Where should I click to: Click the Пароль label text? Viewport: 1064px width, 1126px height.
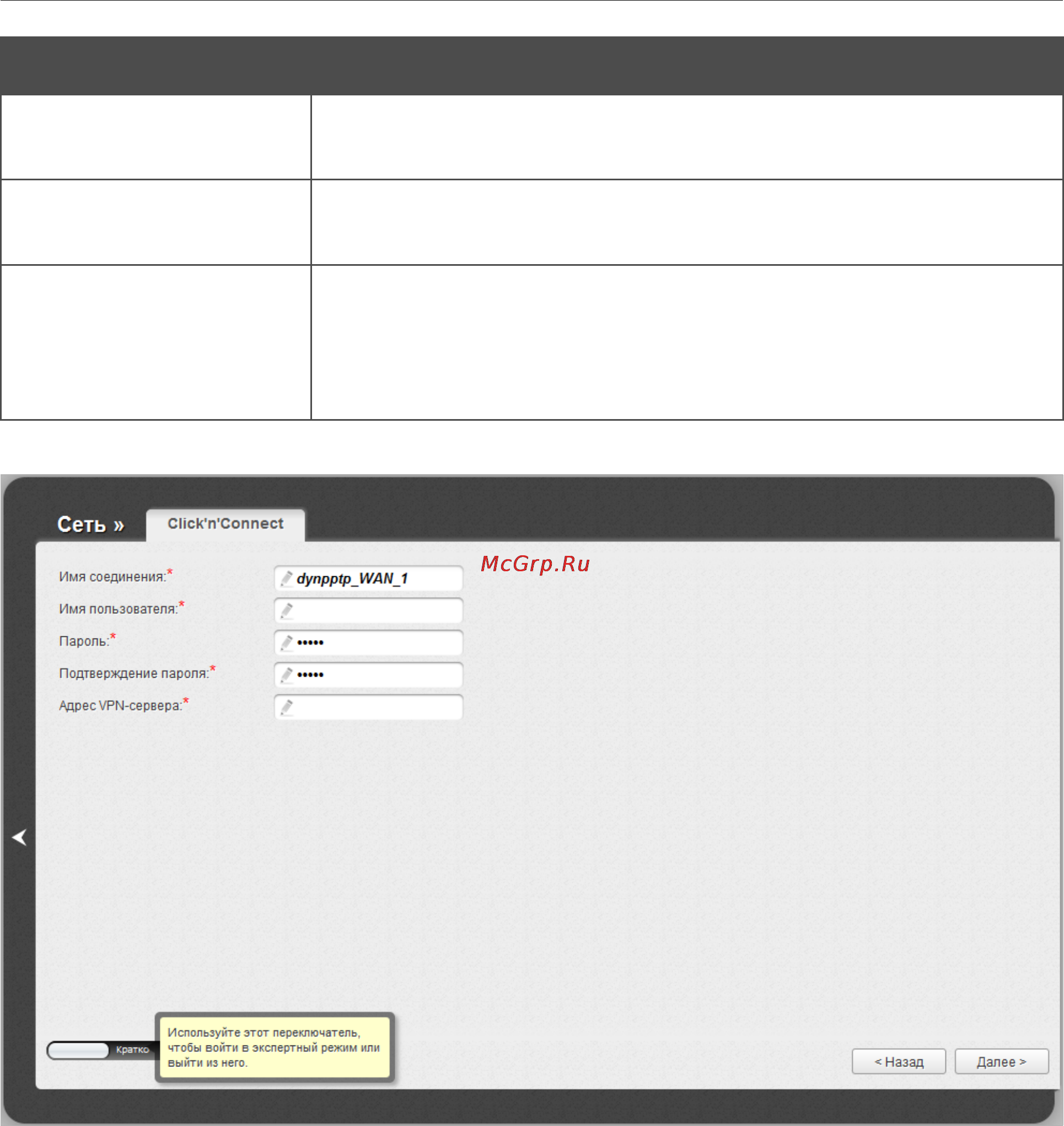[x=84, y=641]
